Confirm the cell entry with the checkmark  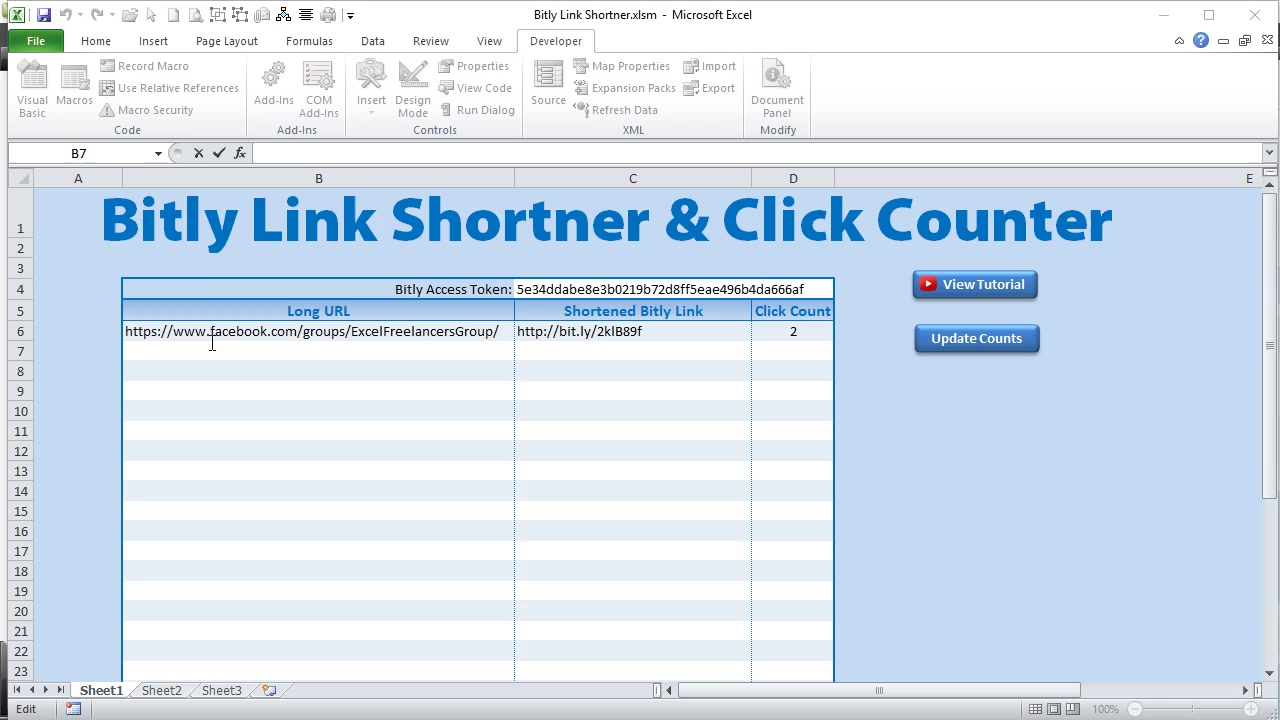[x=219, y=153]
